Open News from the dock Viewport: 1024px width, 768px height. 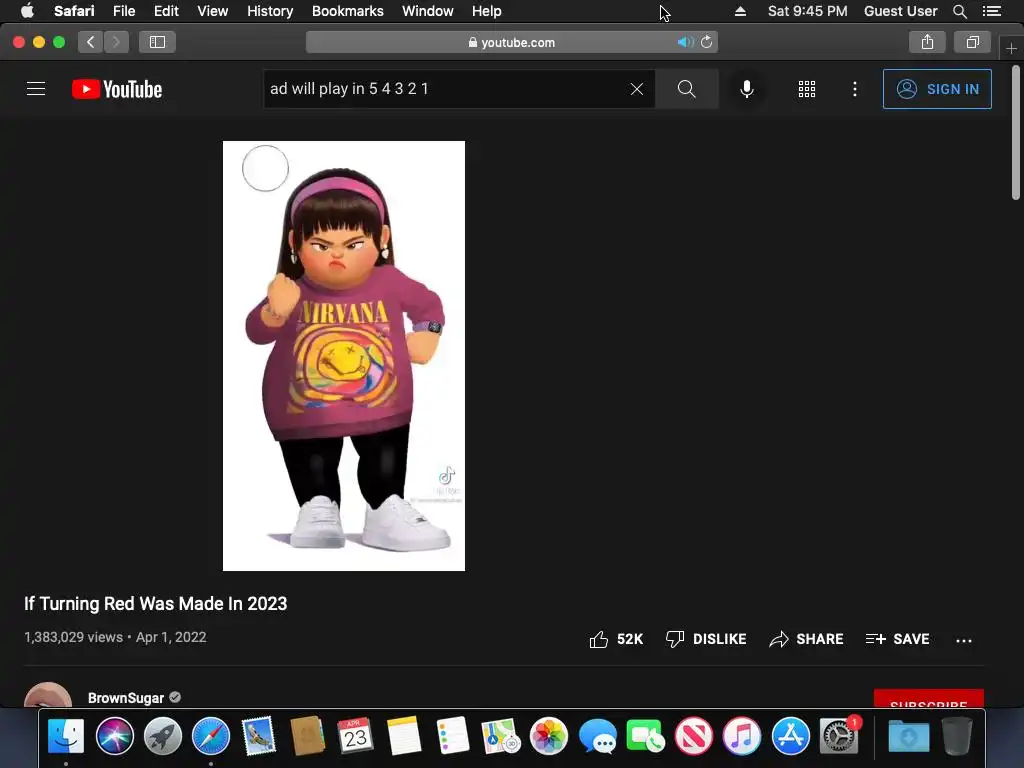pyautogui.click(x=694, y=735)
